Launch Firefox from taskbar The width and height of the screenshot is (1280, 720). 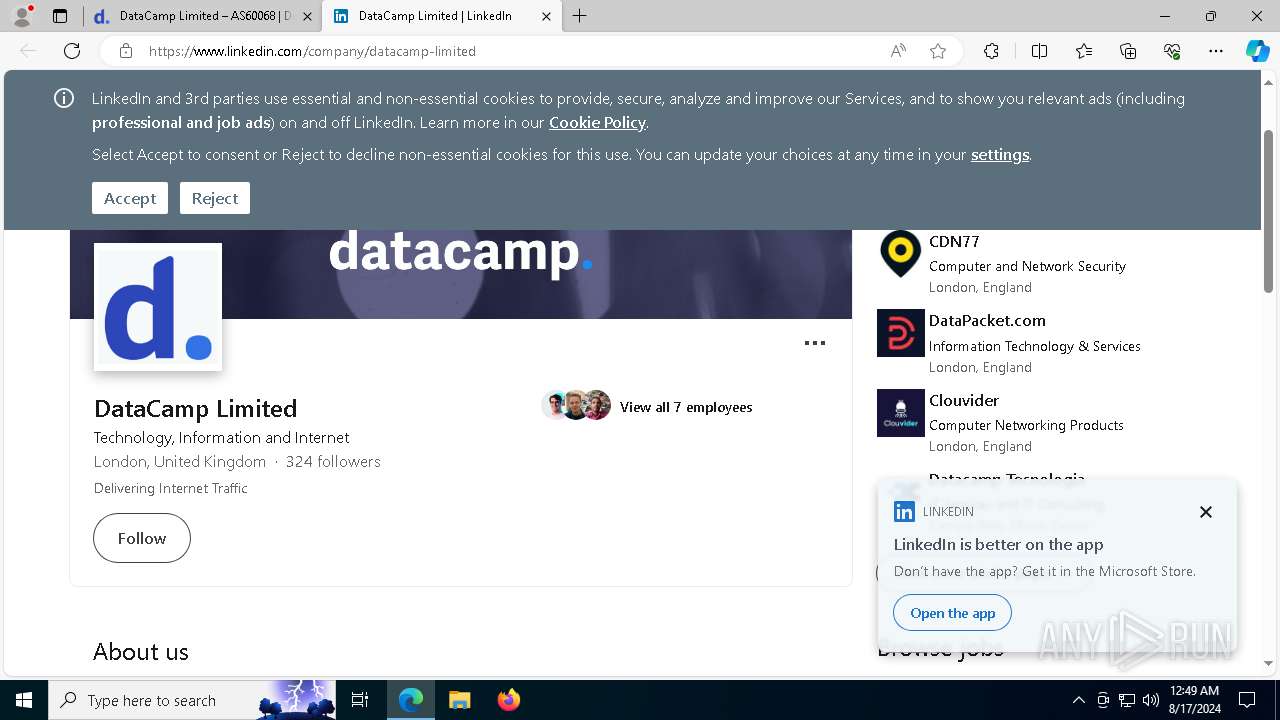click(509, 700)
